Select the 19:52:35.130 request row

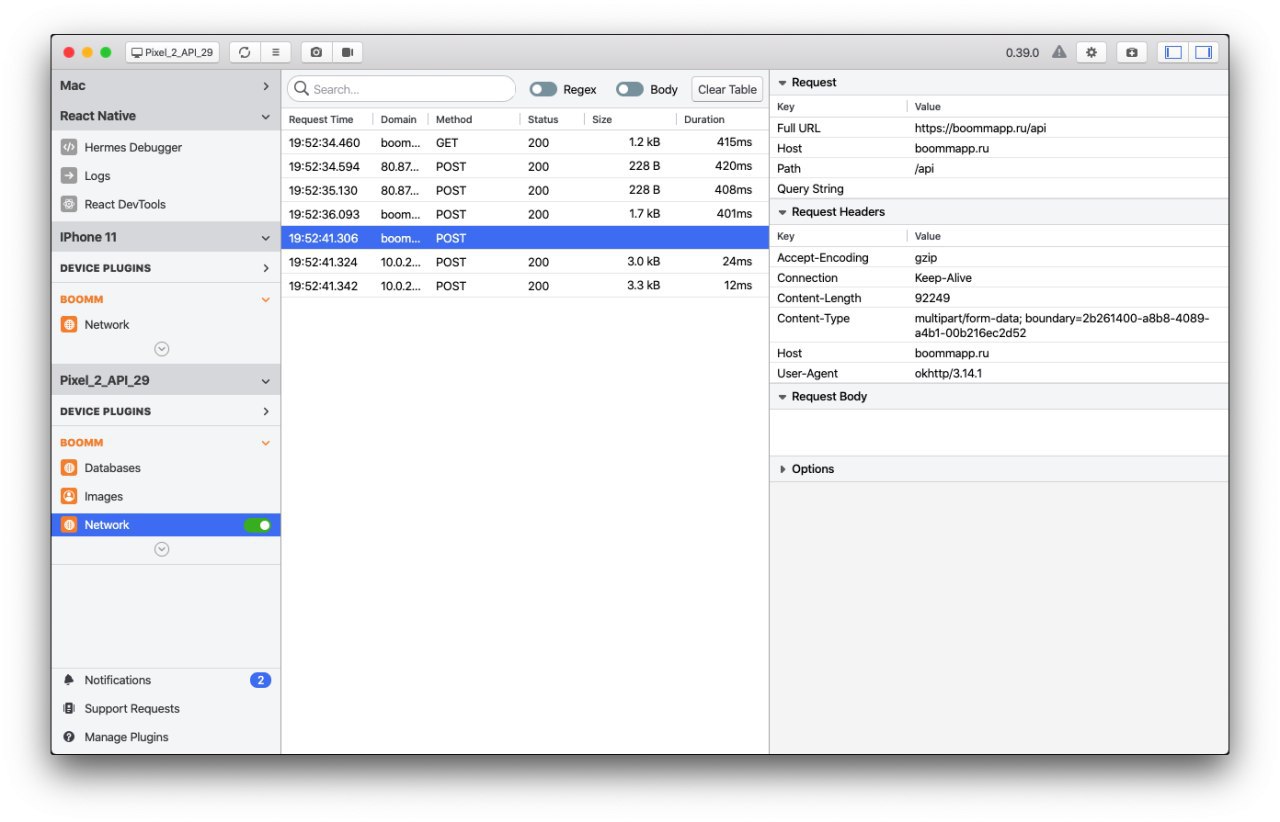pos(525,190)
